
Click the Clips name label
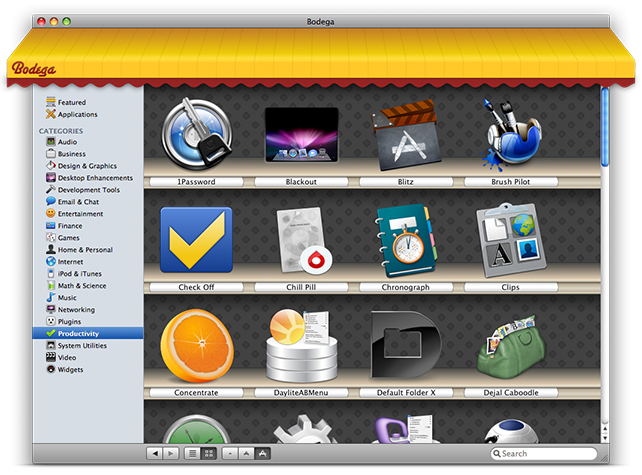tap(511, 287)
